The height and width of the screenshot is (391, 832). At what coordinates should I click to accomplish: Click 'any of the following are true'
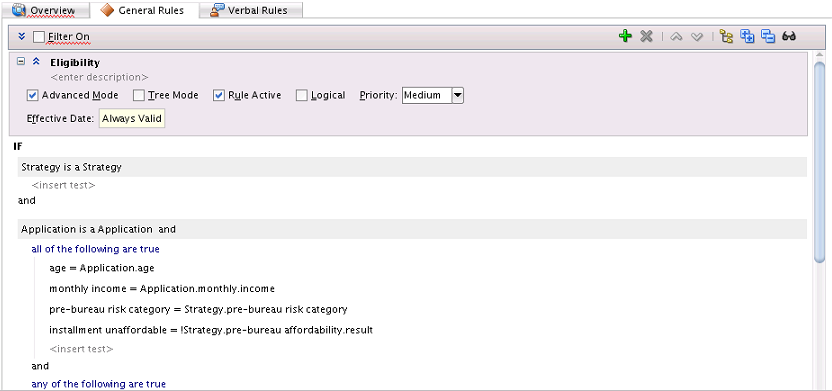[99, 384]
